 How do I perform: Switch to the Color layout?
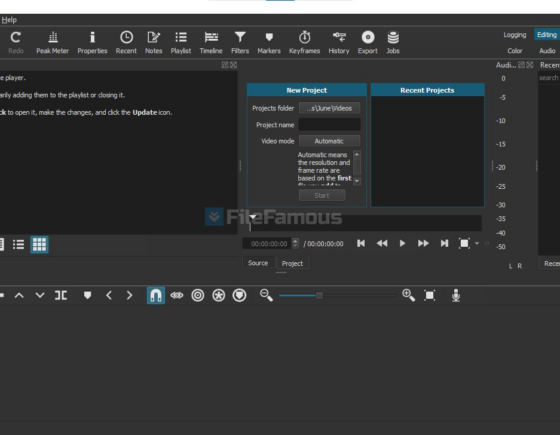[x=515, y=51]
